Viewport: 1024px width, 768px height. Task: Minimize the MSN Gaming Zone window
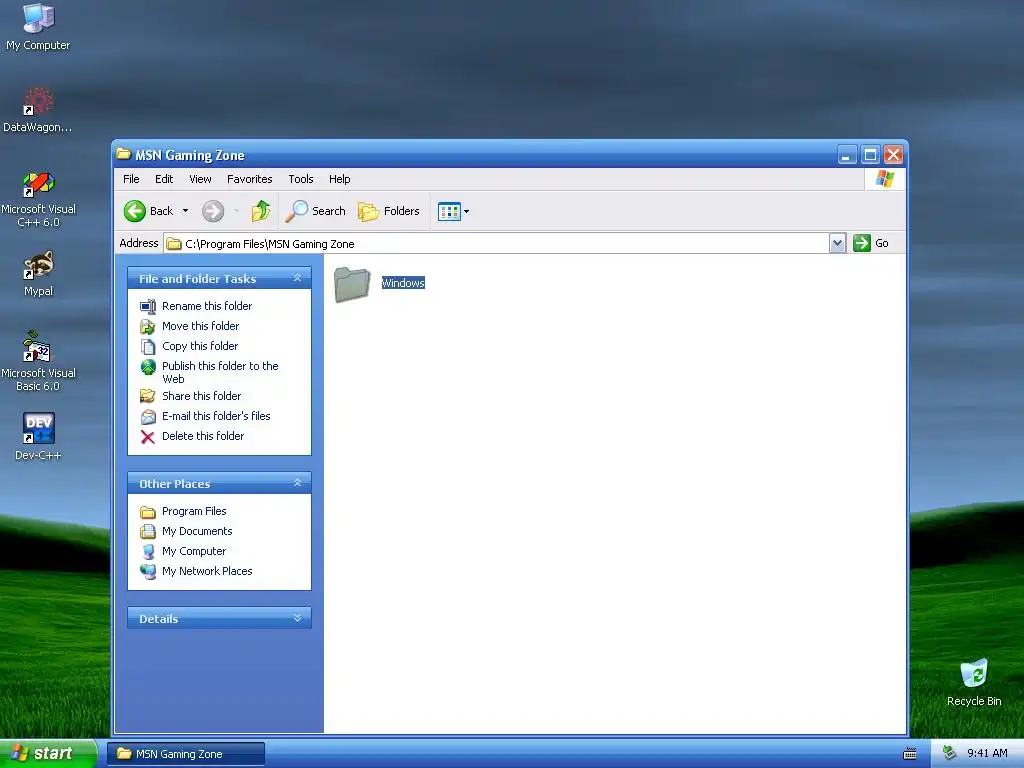(x=847, y=155)
